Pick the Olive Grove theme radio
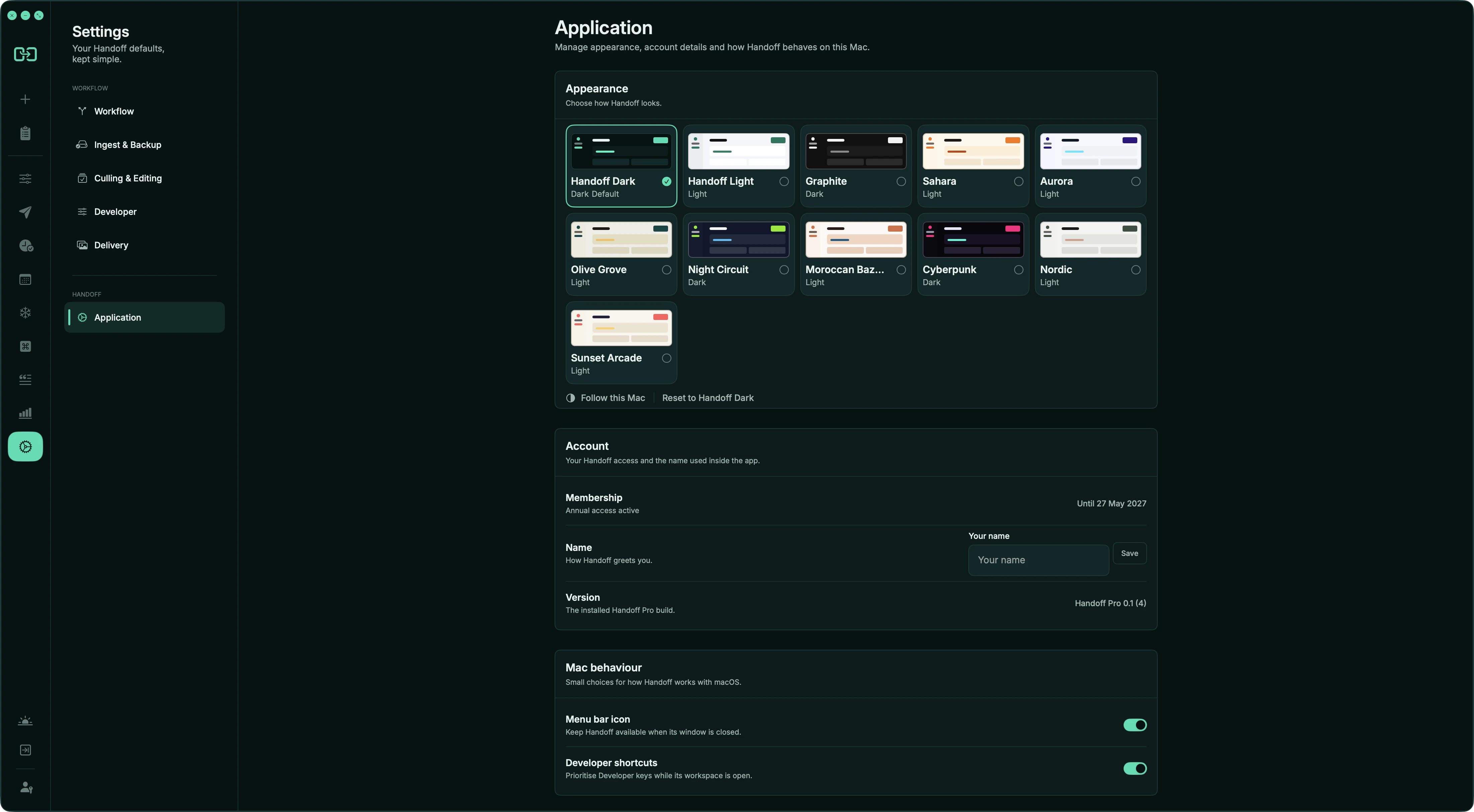Screen dimensions: 1474x812 (x=667, y=270)
